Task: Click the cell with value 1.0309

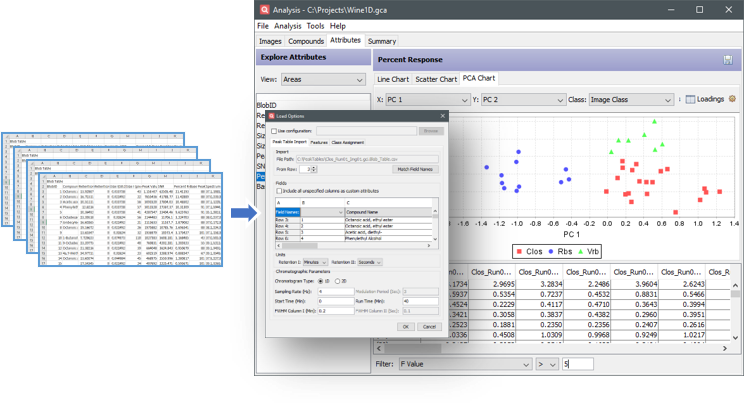Action: click(x=539, y=335)
